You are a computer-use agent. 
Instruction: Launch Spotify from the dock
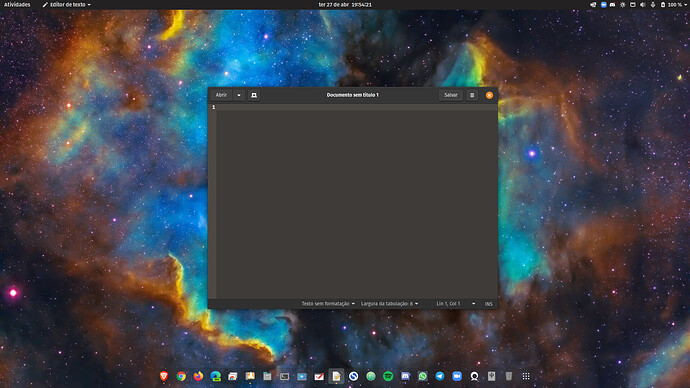point(388,376)
